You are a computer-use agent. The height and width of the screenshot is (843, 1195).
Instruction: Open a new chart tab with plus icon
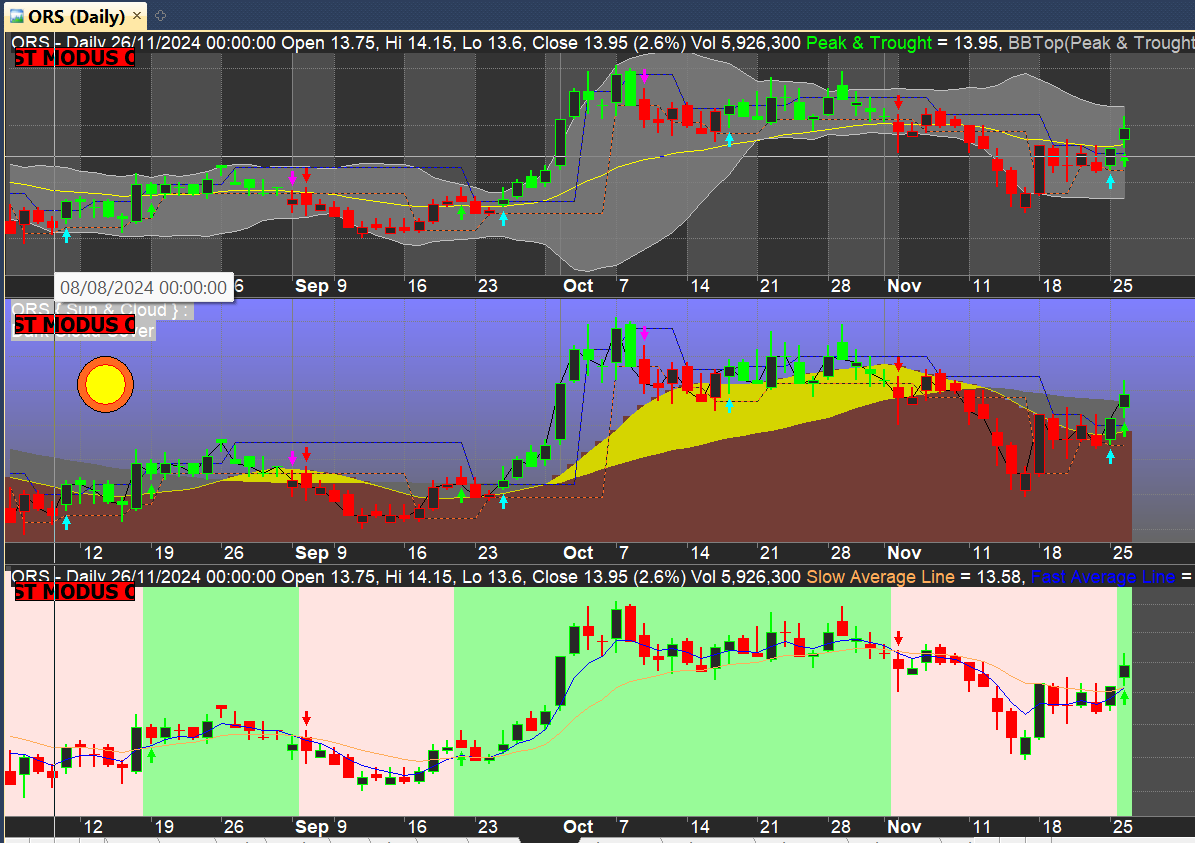(161, 15)
